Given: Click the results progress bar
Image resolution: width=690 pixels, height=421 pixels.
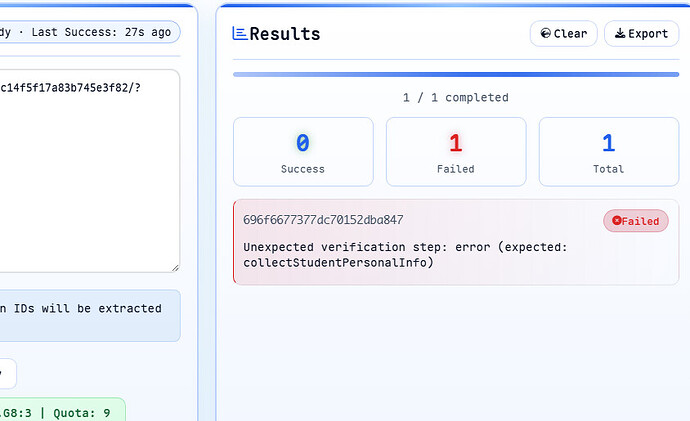Looking at the screenshot, I should 456,74.
